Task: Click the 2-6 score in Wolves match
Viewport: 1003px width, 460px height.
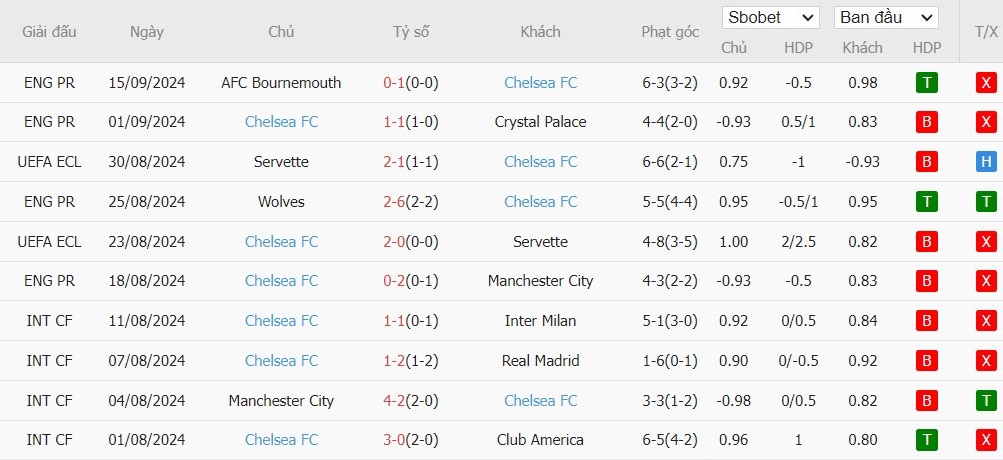Action: pyautogui.click(x=394, y=202)
